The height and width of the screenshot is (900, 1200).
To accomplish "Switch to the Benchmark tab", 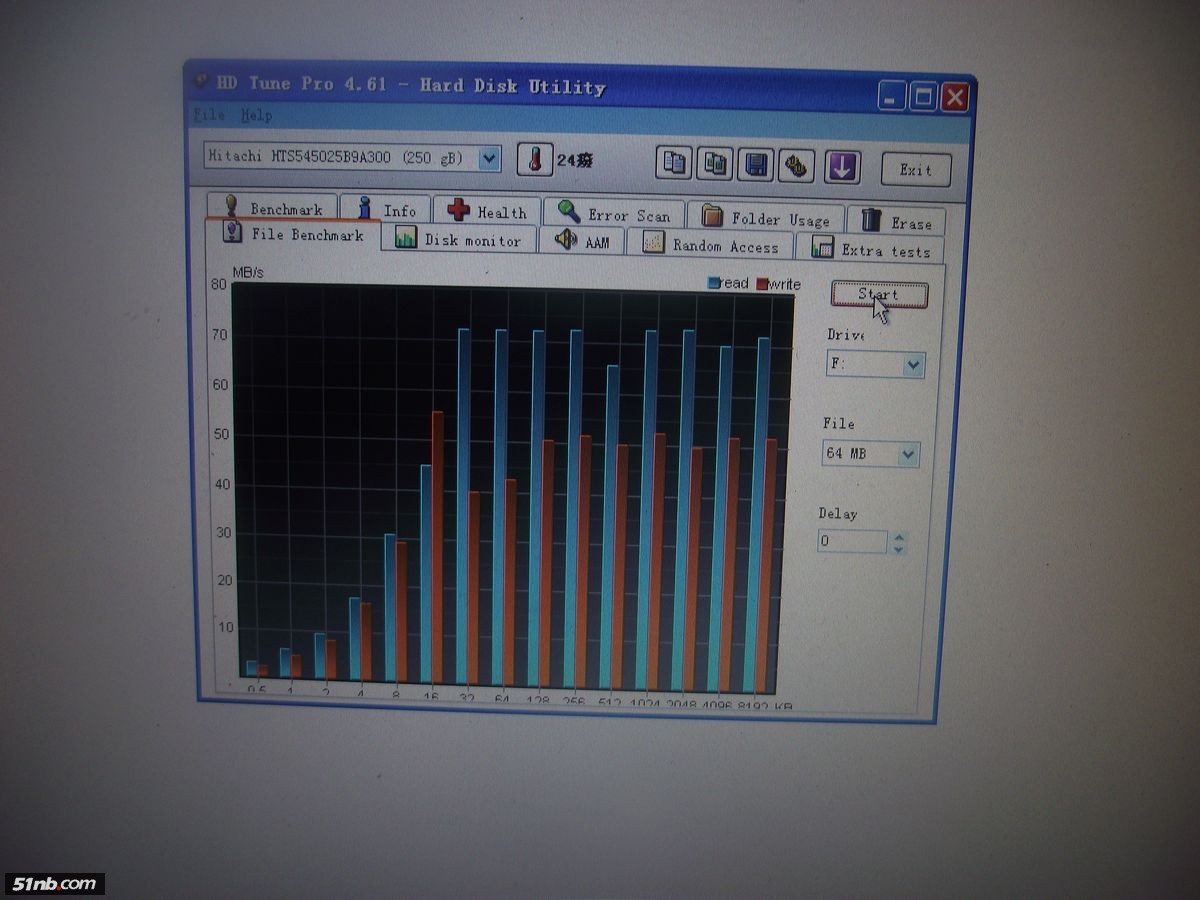I will [273, 208].
